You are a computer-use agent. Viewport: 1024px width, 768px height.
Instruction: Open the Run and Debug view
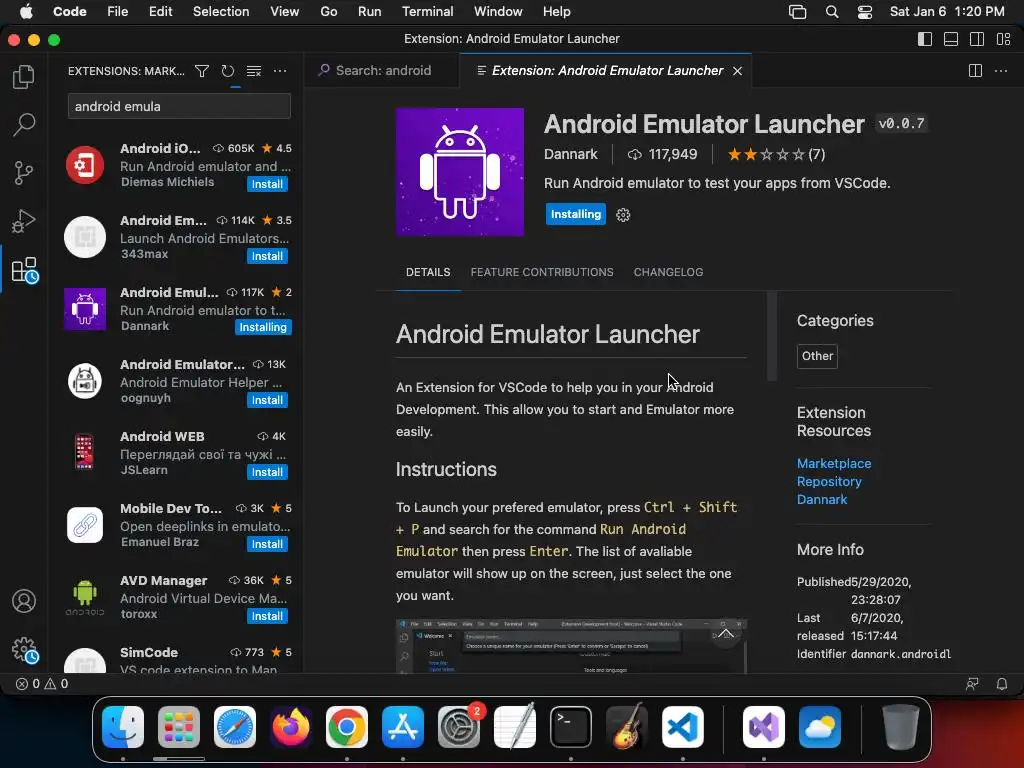(24, 221)
